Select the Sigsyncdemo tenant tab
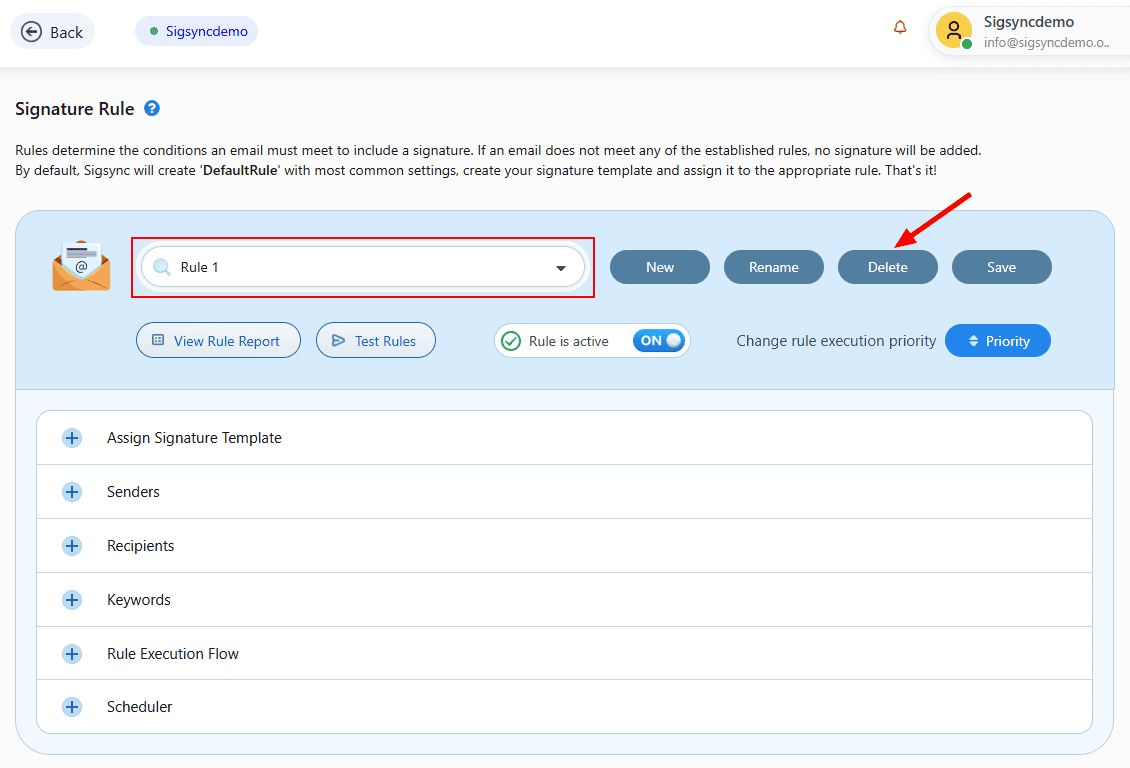 coord(197,31)
